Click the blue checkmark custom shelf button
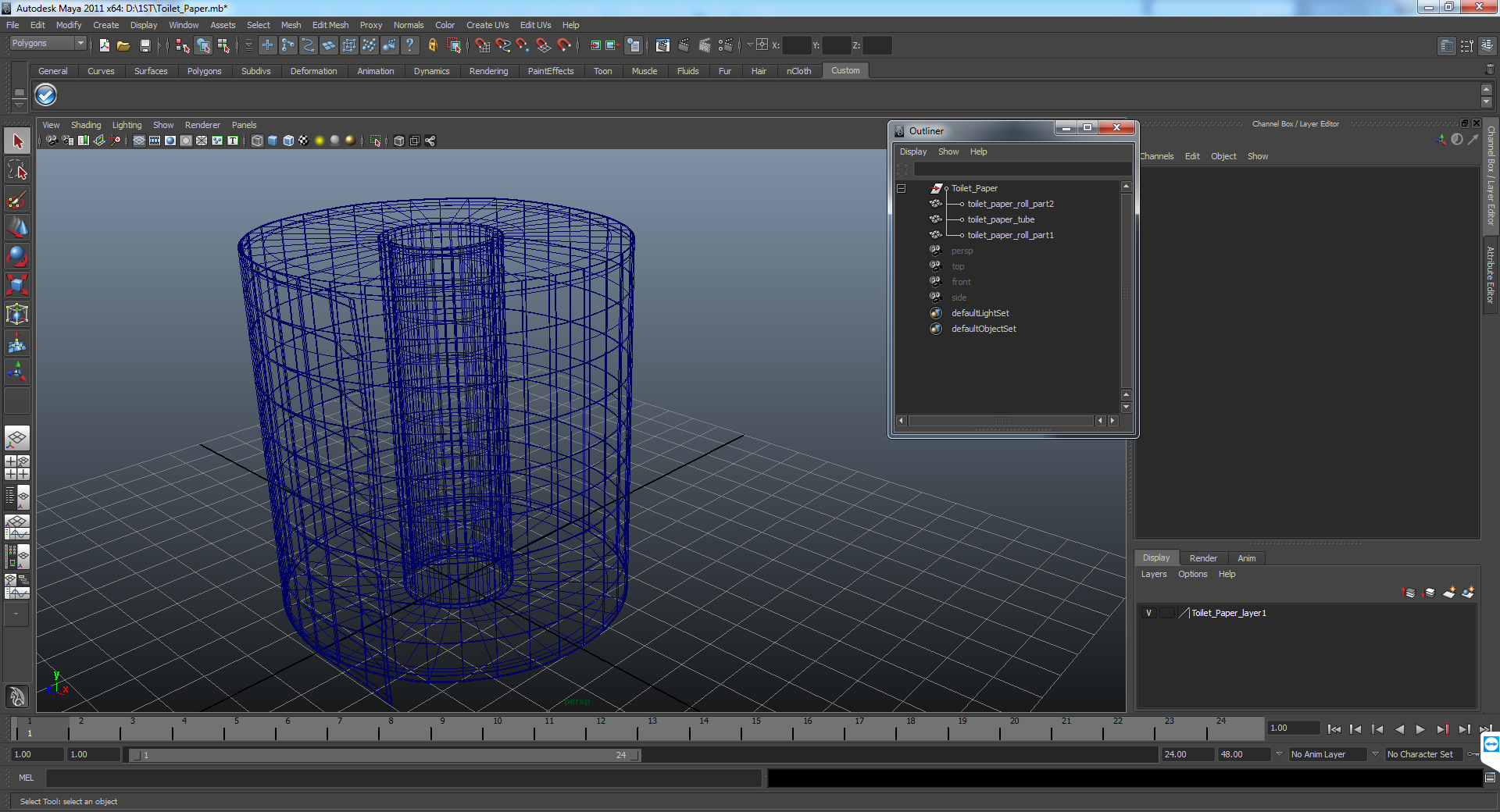The image size is (1500, 812). [46, 95]
